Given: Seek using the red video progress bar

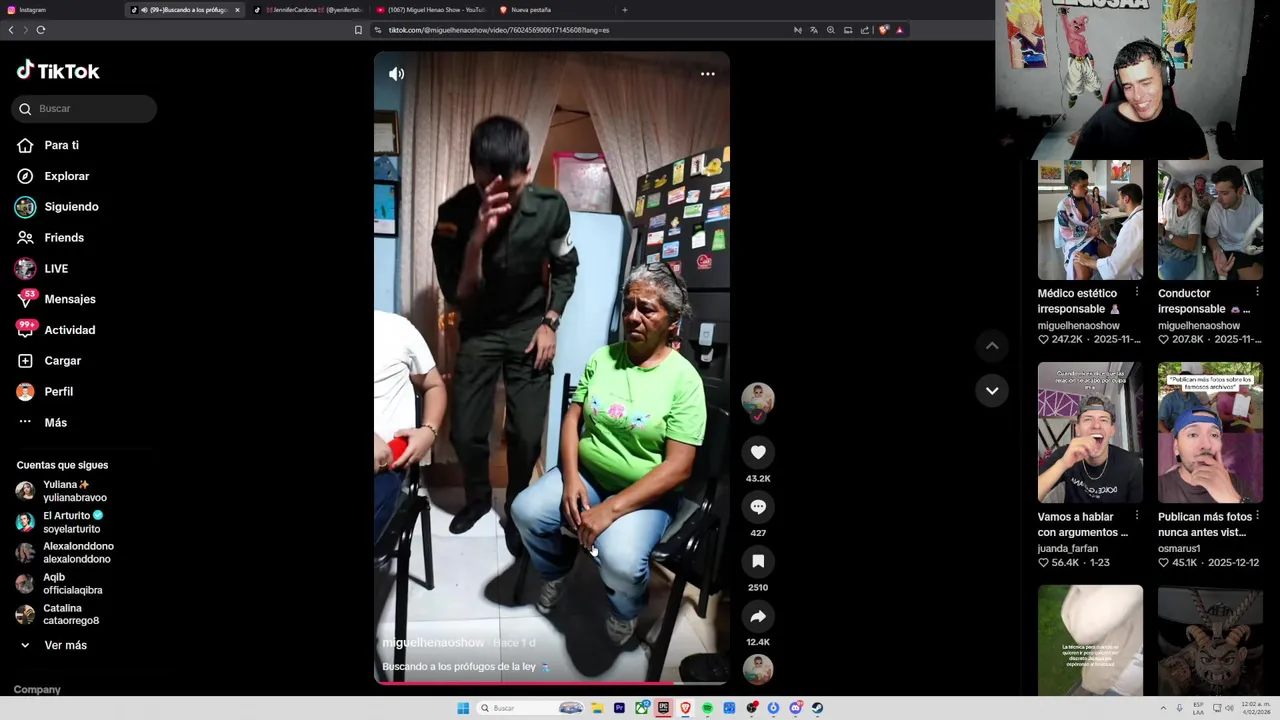Looking at the screenshot, I should [x=552, y=683].
